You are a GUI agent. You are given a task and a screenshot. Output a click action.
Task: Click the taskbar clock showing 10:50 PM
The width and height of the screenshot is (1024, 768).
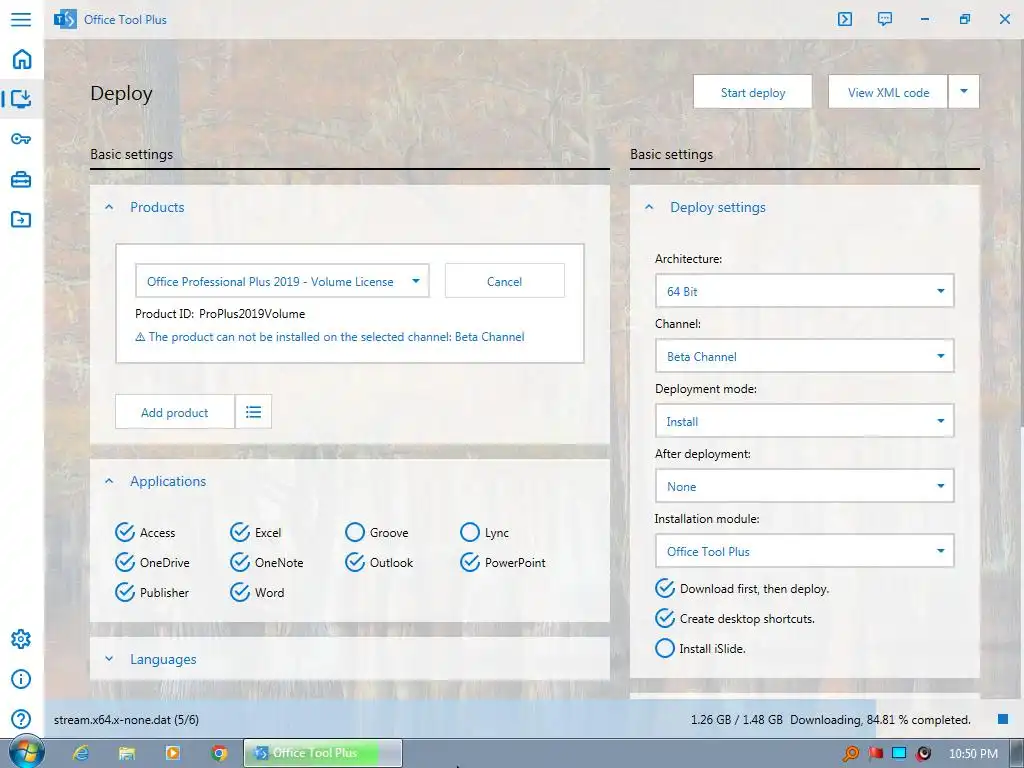973,754
